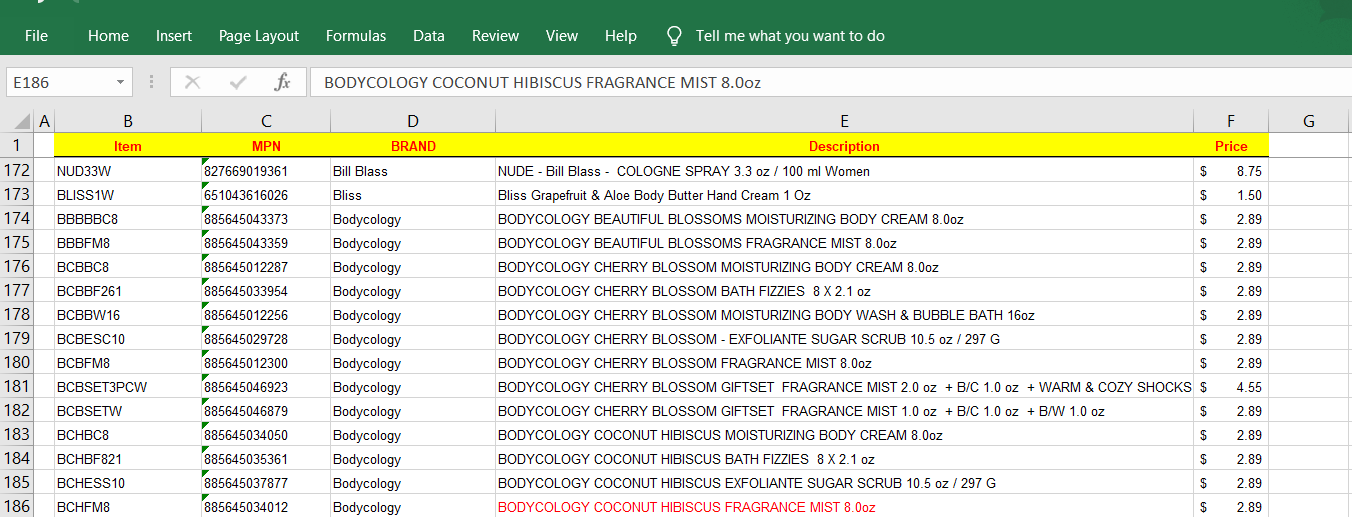The height and width of the screenshot is (517, 1352).
Task: Select the Bill Blass brand cell
Action: [x=413, y=171]
